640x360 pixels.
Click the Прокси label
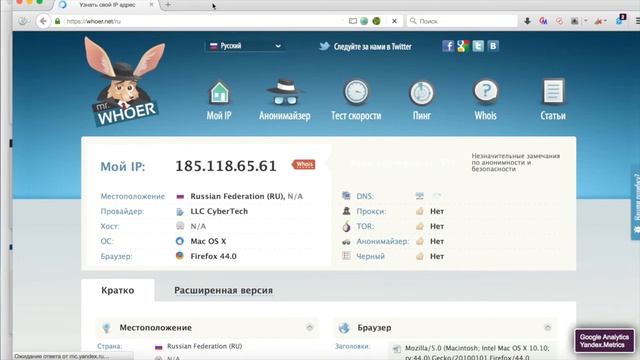click(371, 211)
